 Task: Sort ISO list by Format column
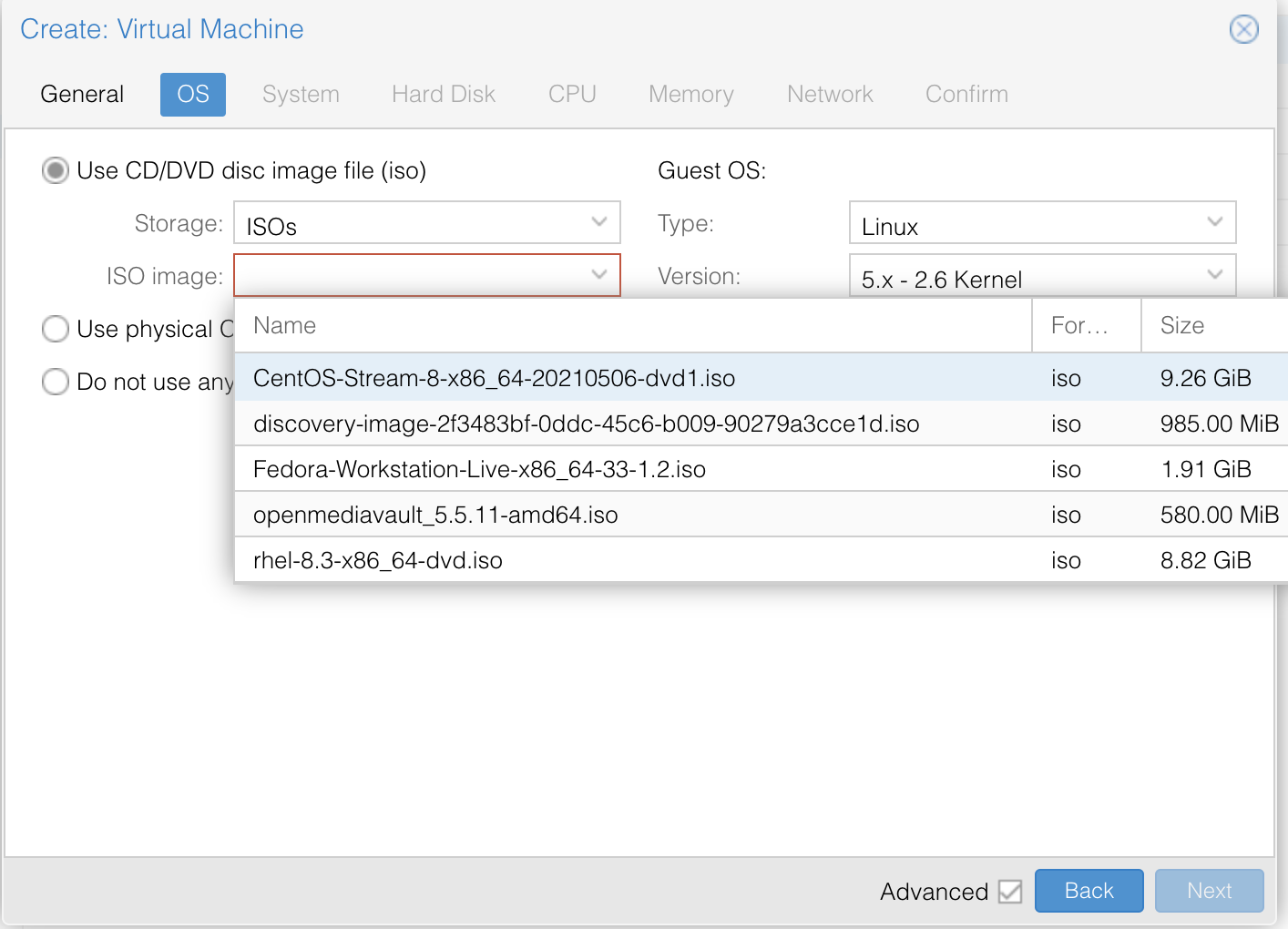[1087, 325]
